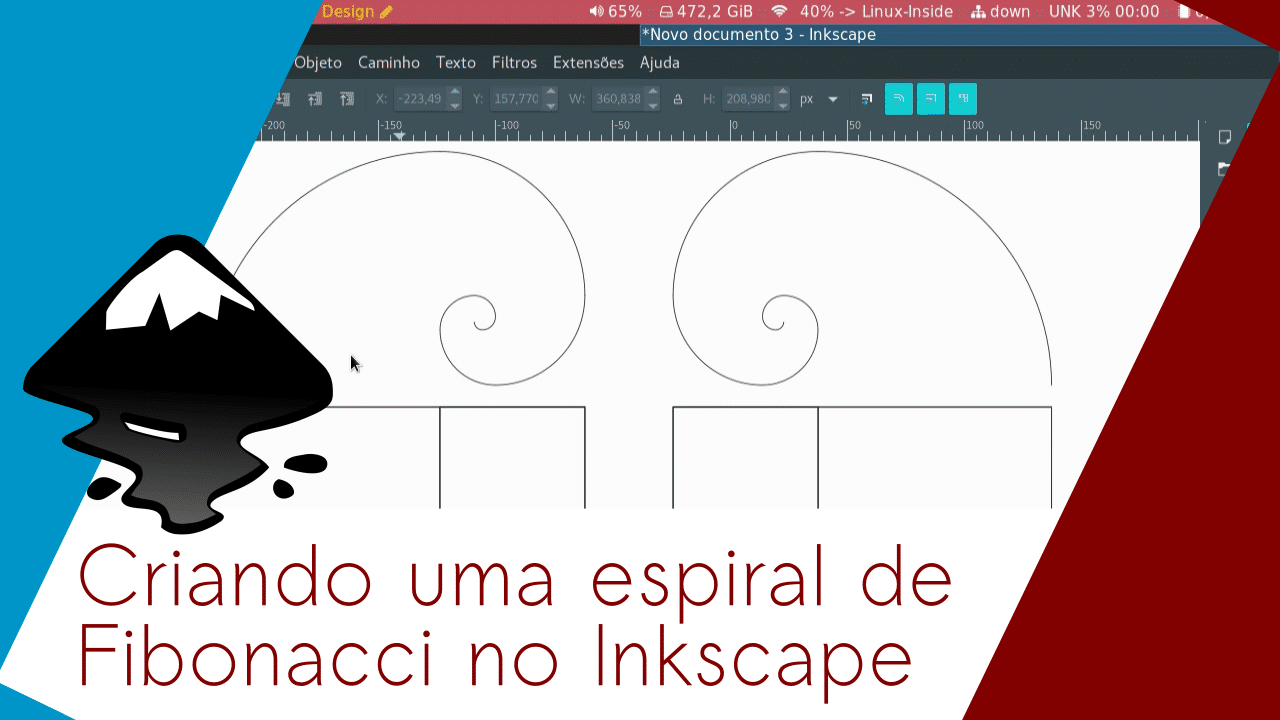Click the Wi-Fi icon in the status bar
Screen dimensions: 1280x720
point(779,11)
